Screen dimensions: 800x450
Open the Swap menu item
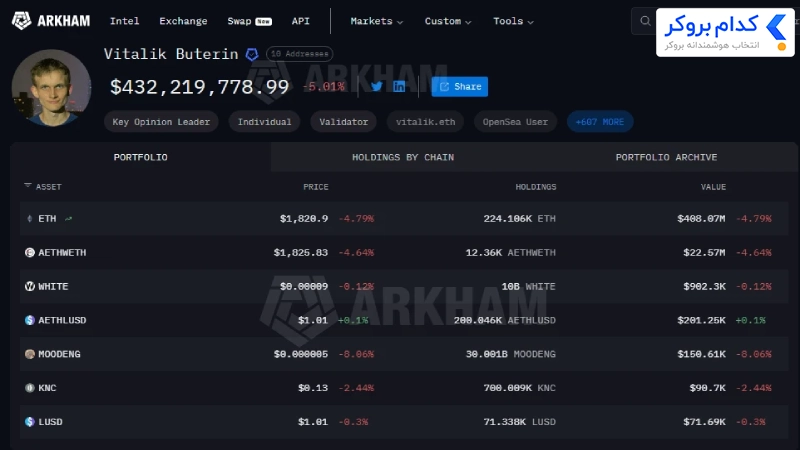[x=249, y=21]
